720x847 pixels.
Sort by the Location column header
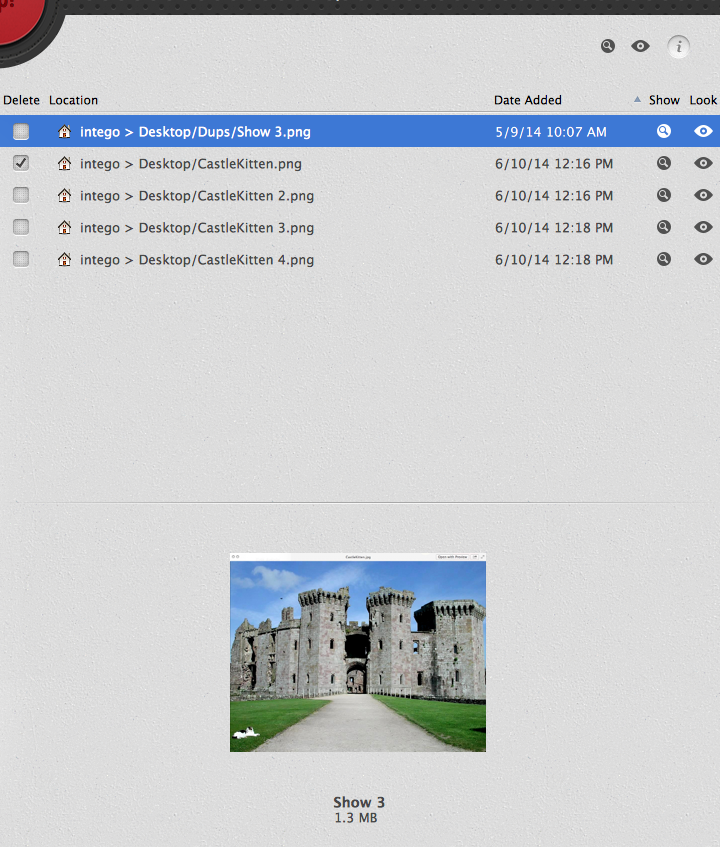point(73,100)
